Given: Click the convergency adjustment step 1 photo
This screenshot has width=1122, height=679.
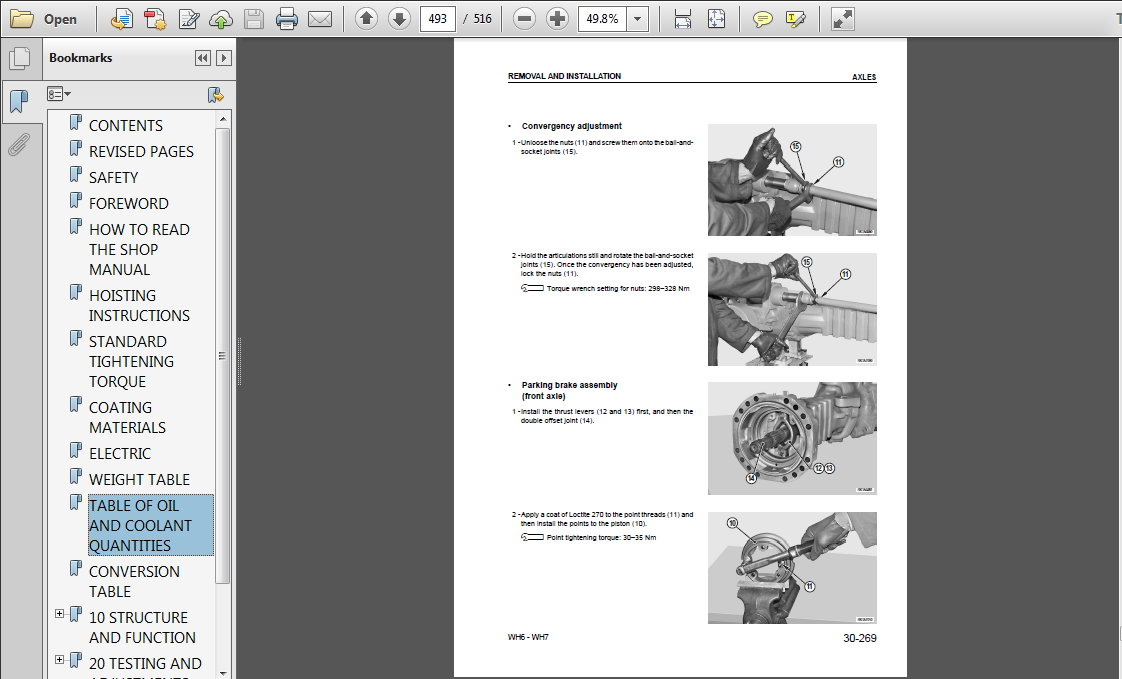Looking at the screenshot, I should click(x=792, y=180).
